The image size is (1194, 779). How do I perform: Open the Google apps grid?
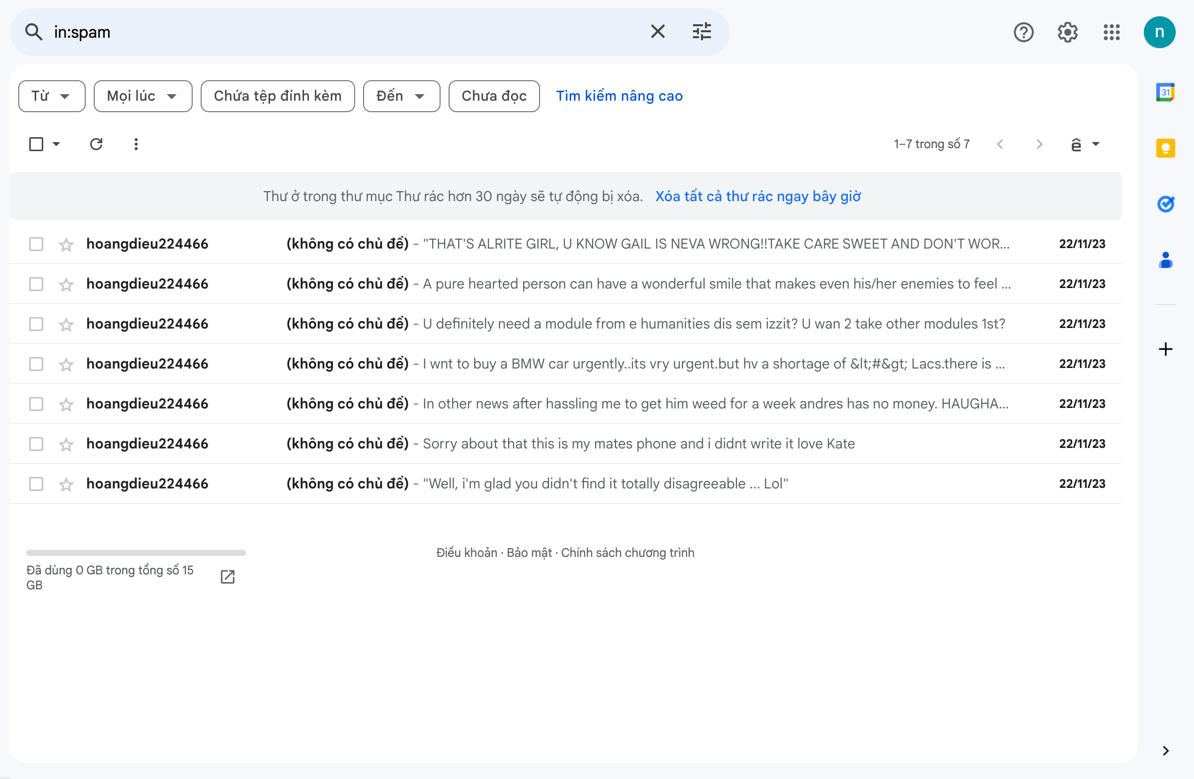(1111, 32)
